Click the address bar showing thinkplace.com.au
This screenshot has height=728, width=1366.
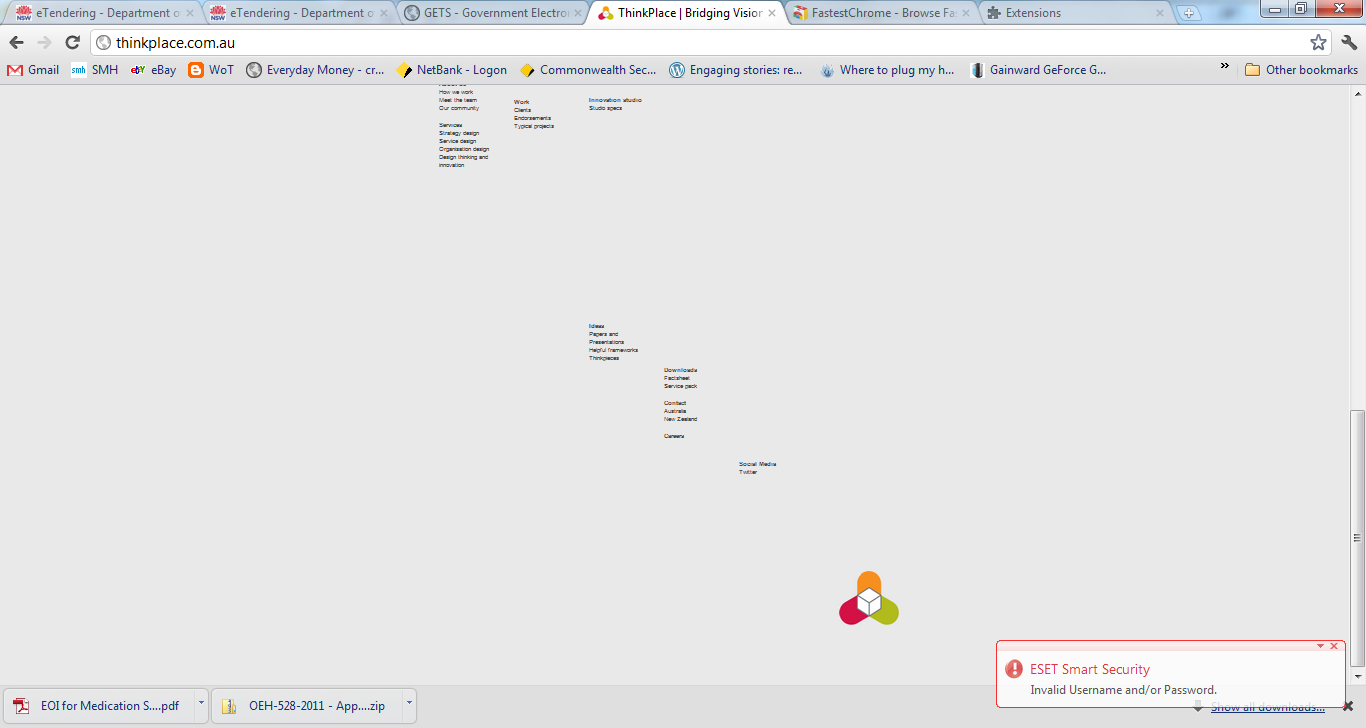[x=700, y=43]
